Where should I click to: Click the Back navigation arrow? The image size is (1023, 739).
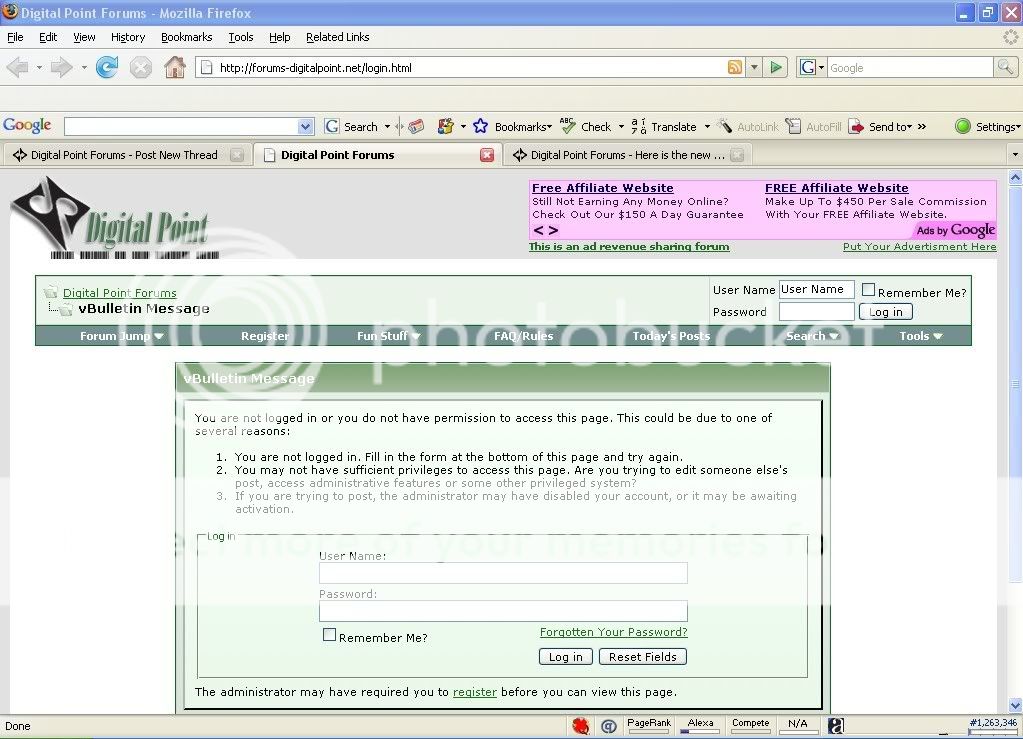tap(18, 67)
